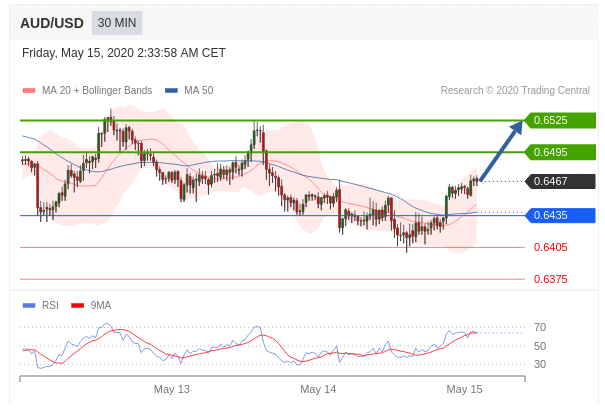The height and width of the screenshot is (411, 605).
Task: Click the 0.6467 current price tag
Action: click(560, 181)
